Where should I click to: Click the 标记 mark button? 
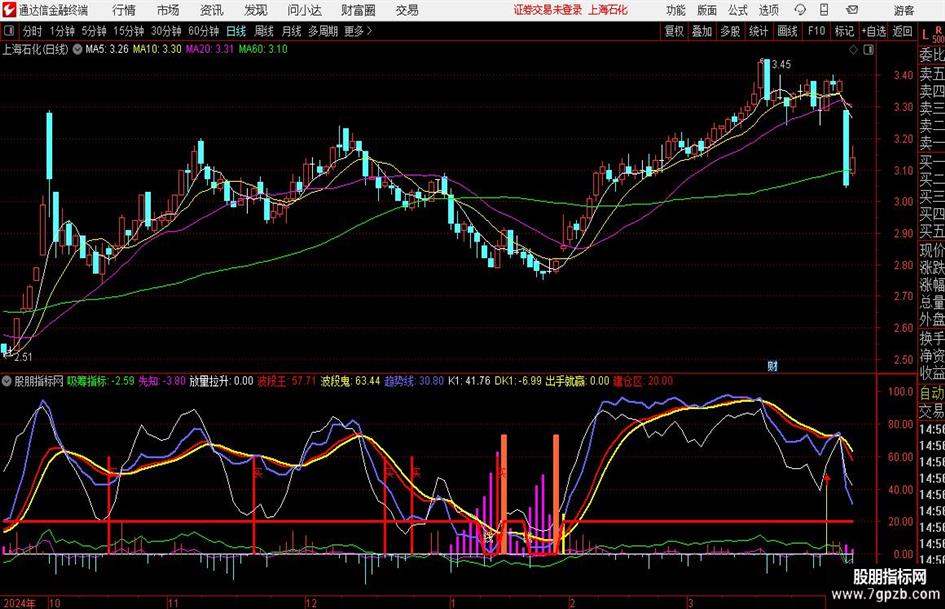point(844,31)
